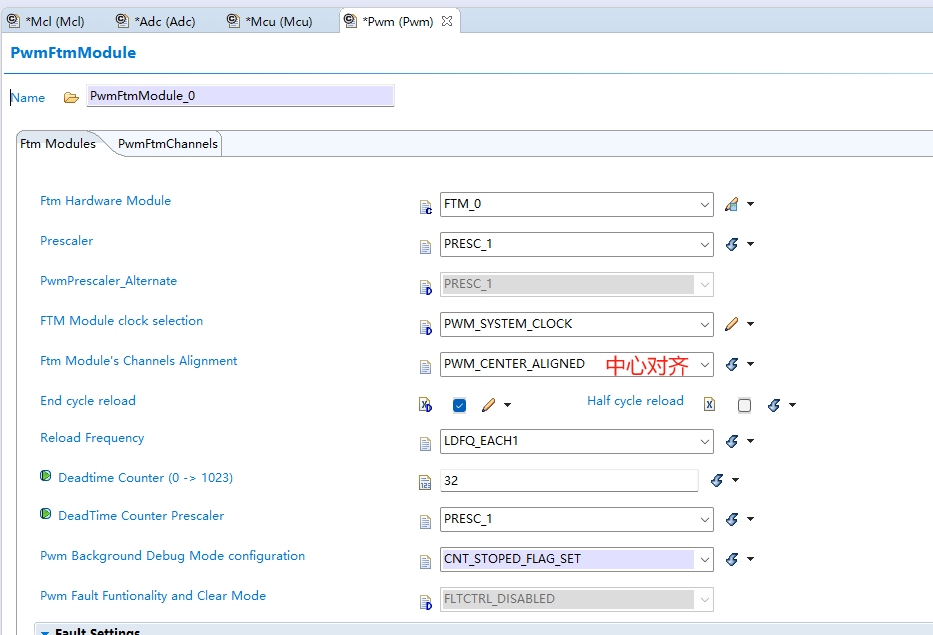Click the Deadtime Counter calculate-value icon
933x635 pixels.
(x=717, y=480)
